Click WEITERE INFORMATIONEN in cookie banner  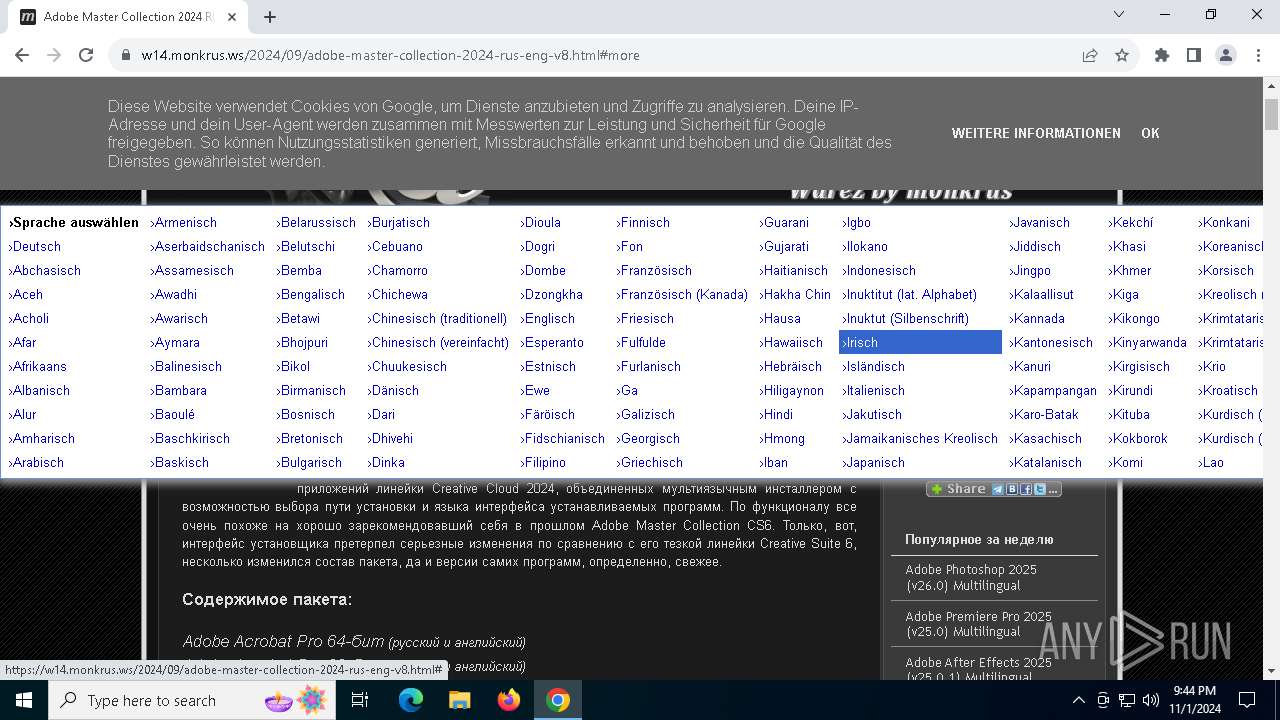(1036, 133)
